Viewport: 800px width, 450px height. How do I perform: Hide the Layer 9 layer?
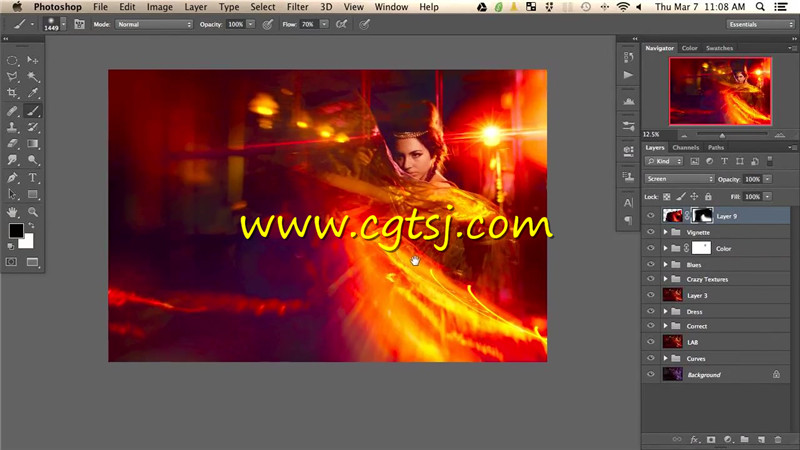(651, 216)
